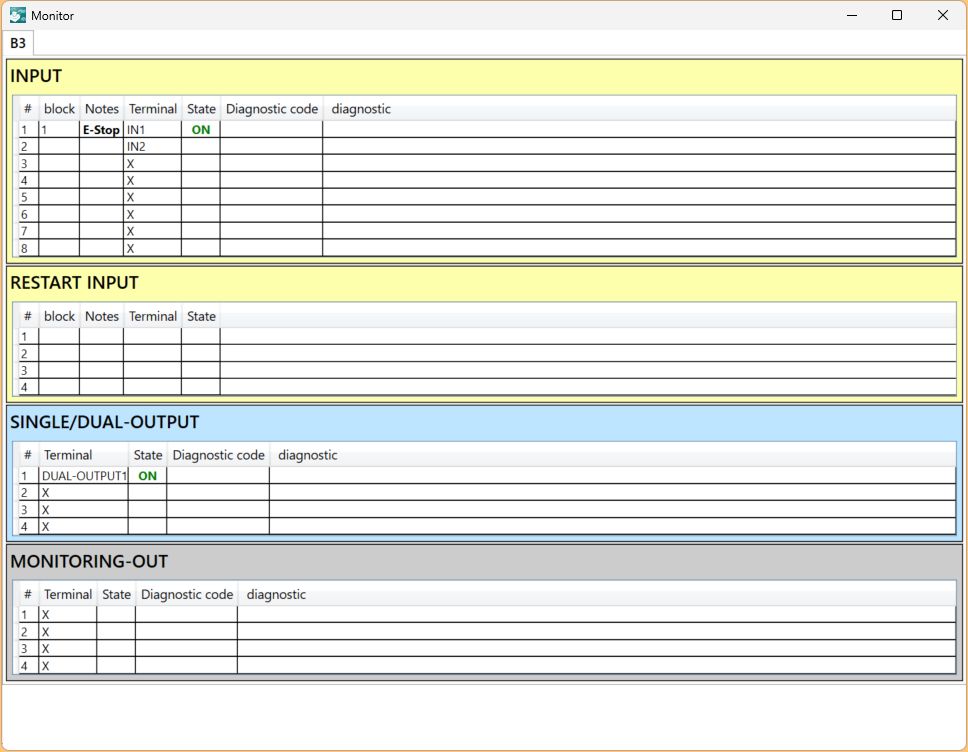Screen dimensions: 968x752
Task: Select the IN1 terminal cell
Action: pos(152,130)
